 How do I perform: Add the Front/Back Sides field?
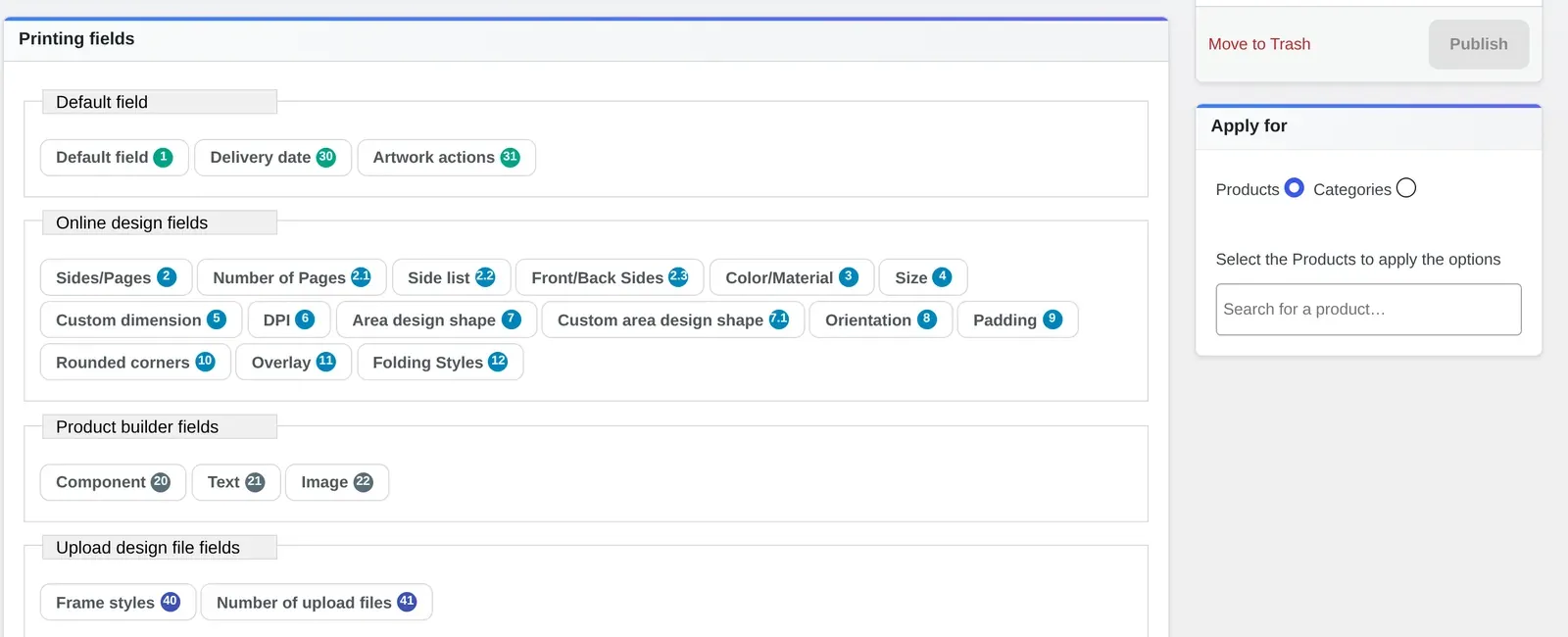[610, 277]
